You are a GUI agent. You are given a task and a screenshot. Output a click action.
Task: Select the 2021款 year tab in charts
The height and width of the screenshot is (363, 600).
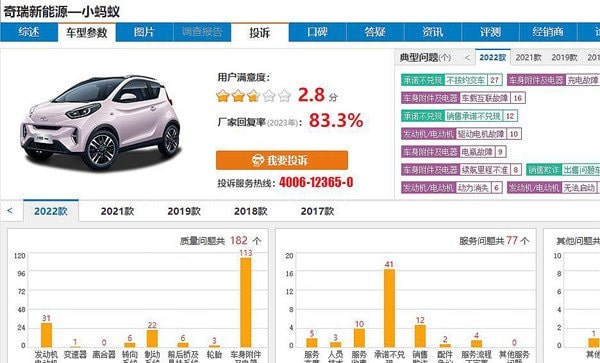[x=117, y=211]
